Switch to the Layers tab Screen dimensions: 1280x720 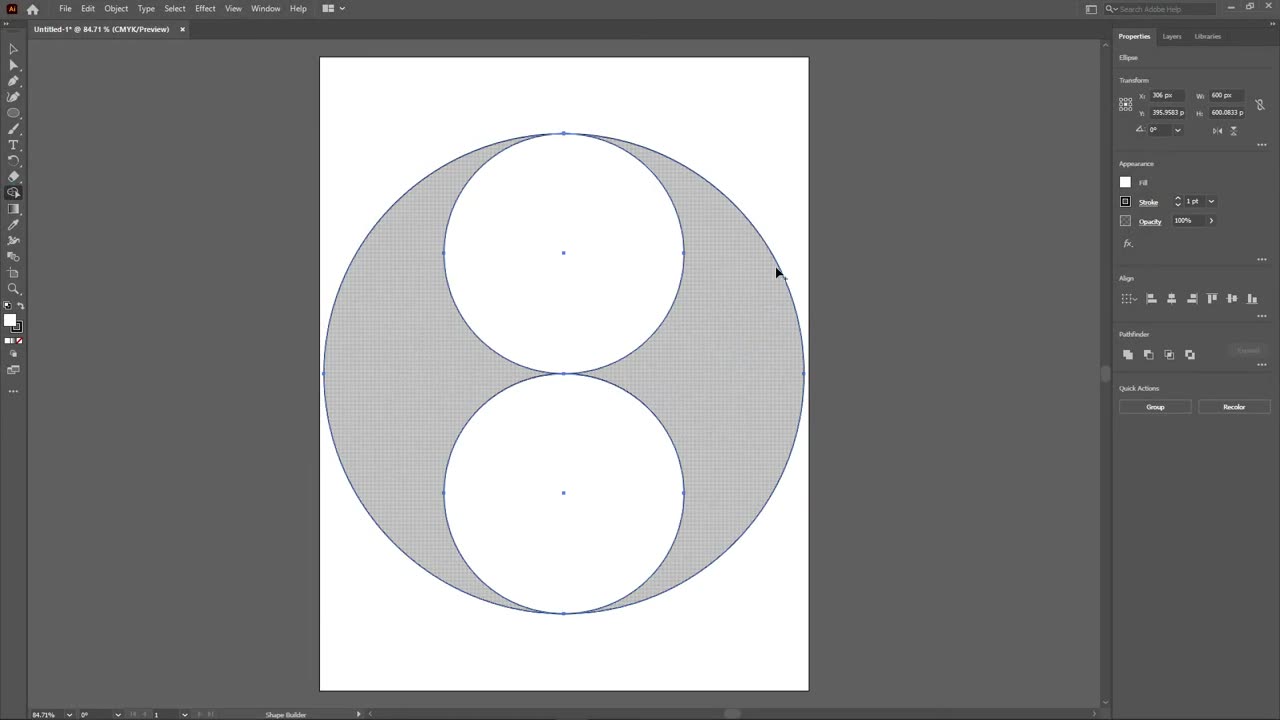[1172, 36]
